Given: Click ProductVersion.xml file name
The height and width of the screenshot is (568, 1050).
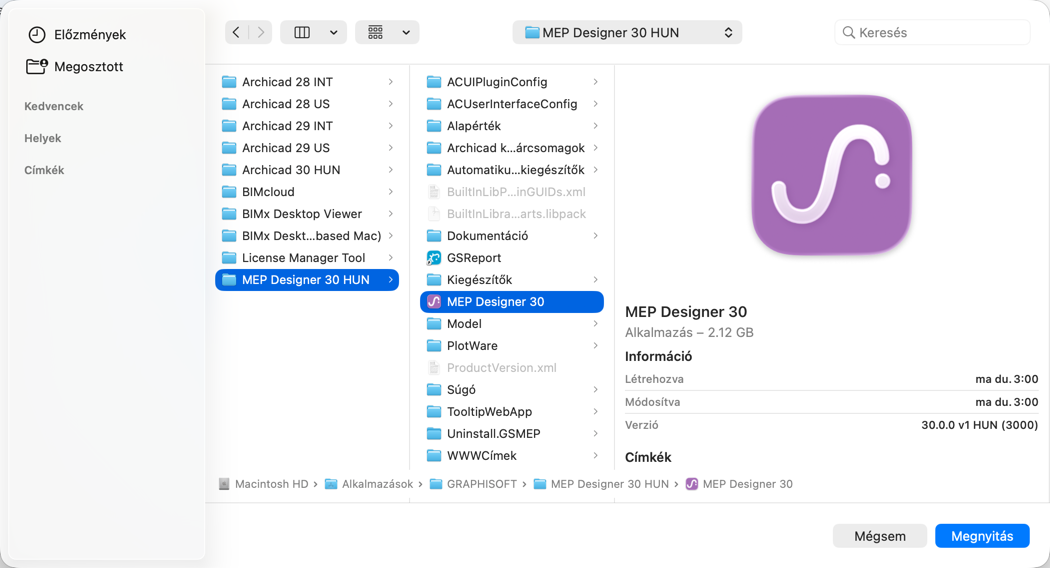Looking at the screenshot, I should coord(502,368).
